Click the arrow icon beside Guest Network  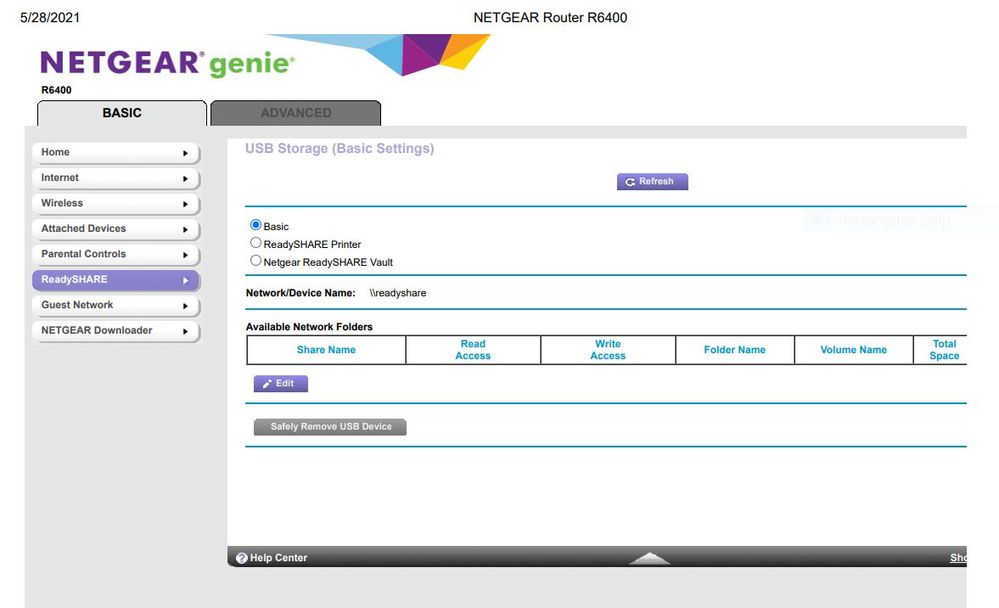(x=185, y=306)
